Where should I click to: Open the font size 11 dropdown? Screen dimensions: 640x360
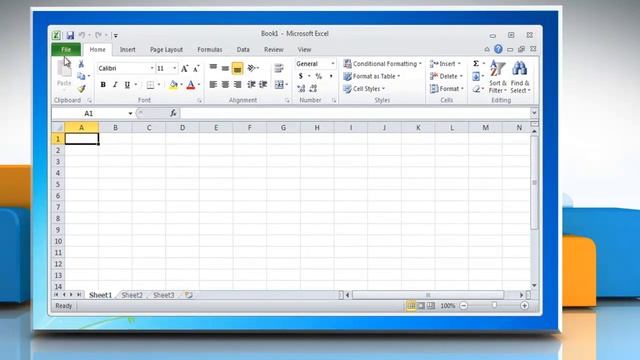coord(175,68)
